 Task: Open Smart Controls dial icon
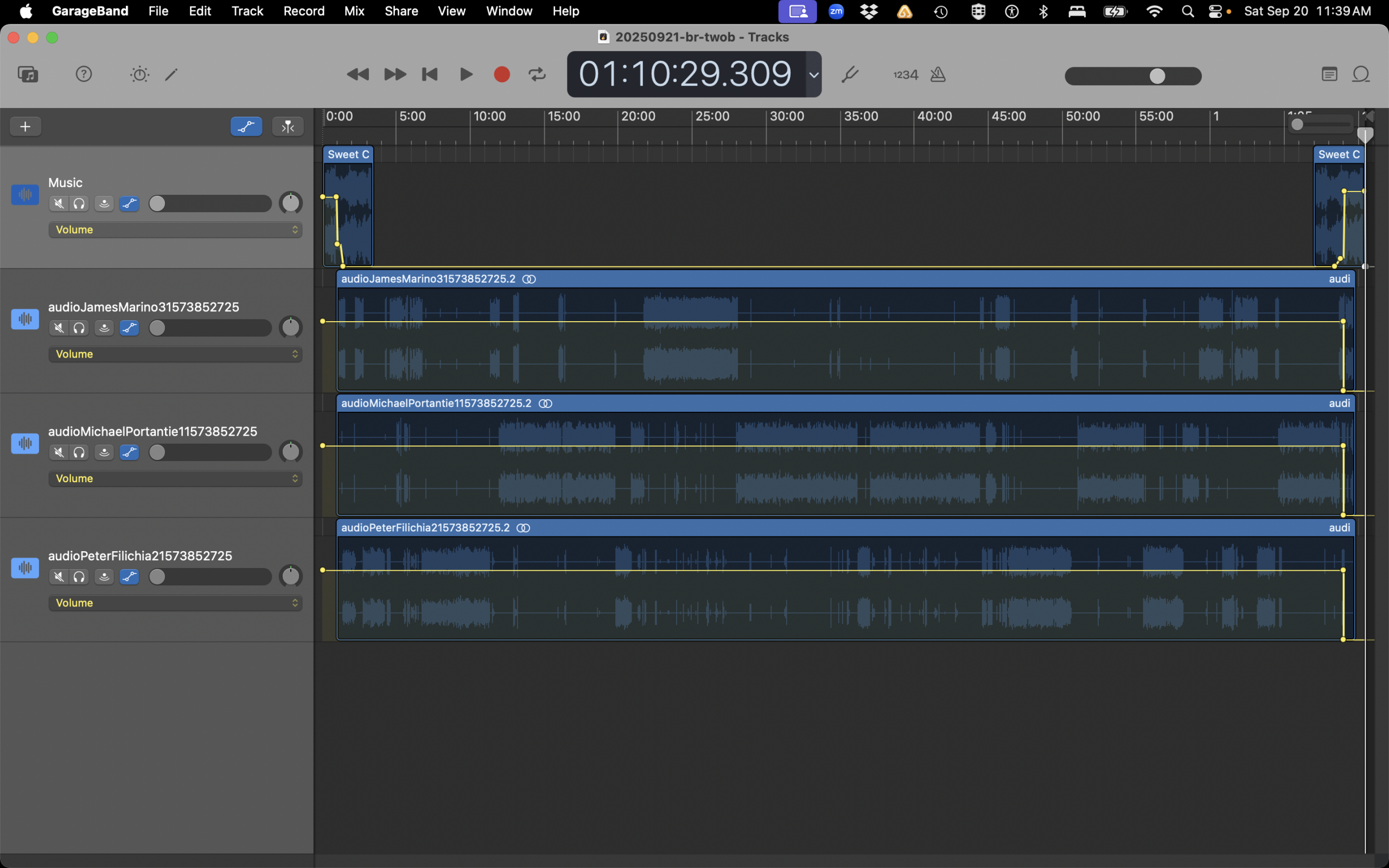click(x=139, y=74)
